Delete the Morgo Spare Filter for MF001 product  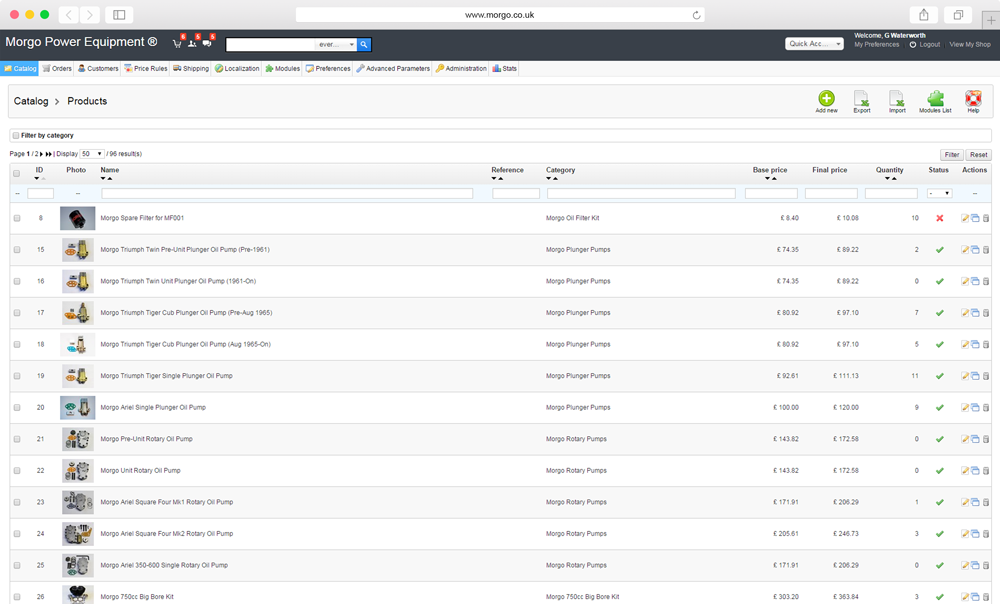985,218
